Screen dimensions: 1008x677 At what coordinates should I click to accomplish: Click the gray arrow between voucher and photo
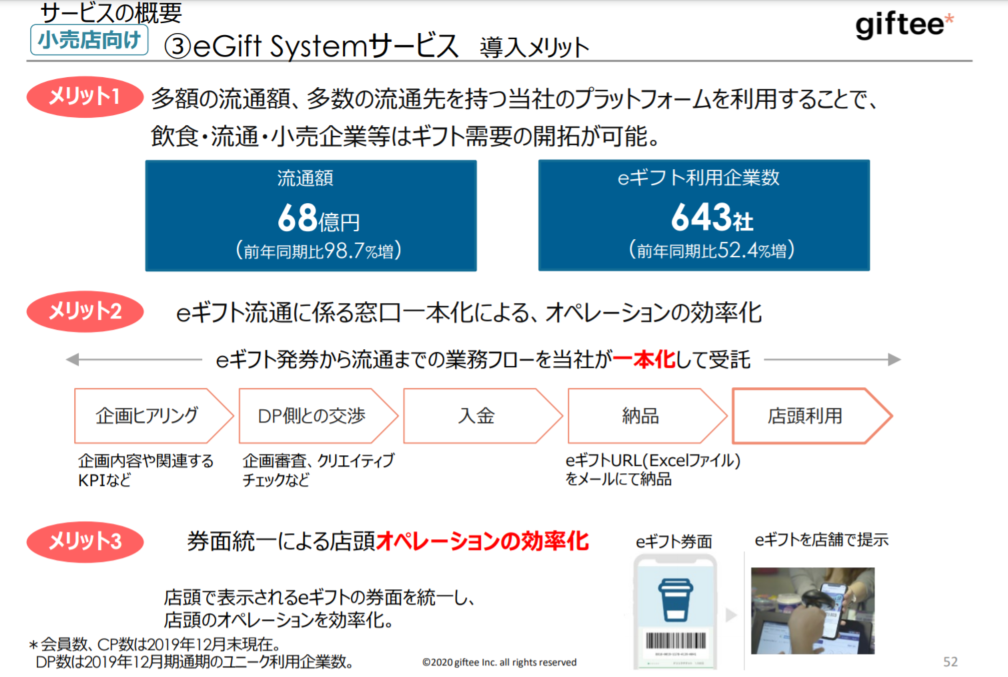click(x=731, y=615)
